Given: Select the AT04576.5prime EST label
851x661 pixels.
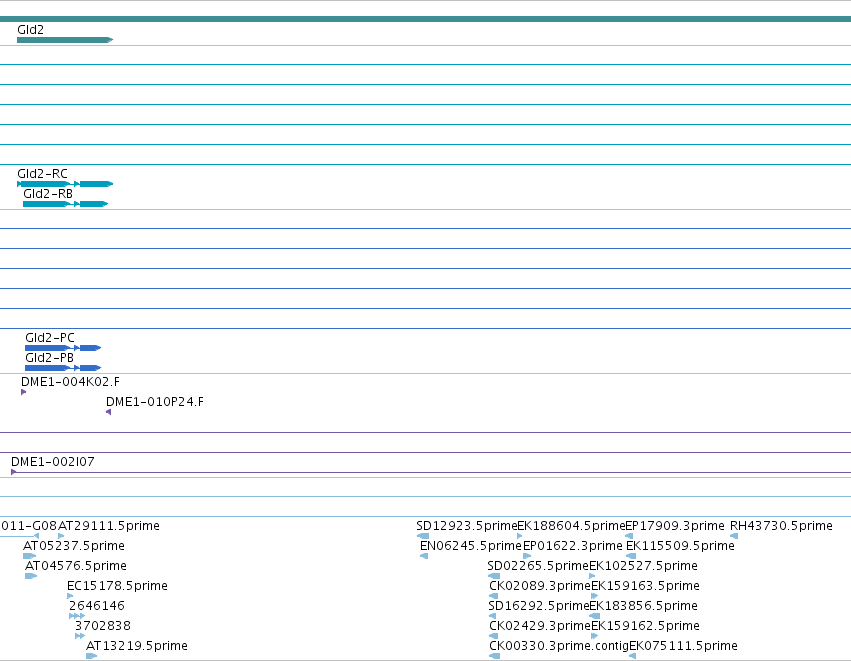Looking at the screenshot, I should pos(76,566).
